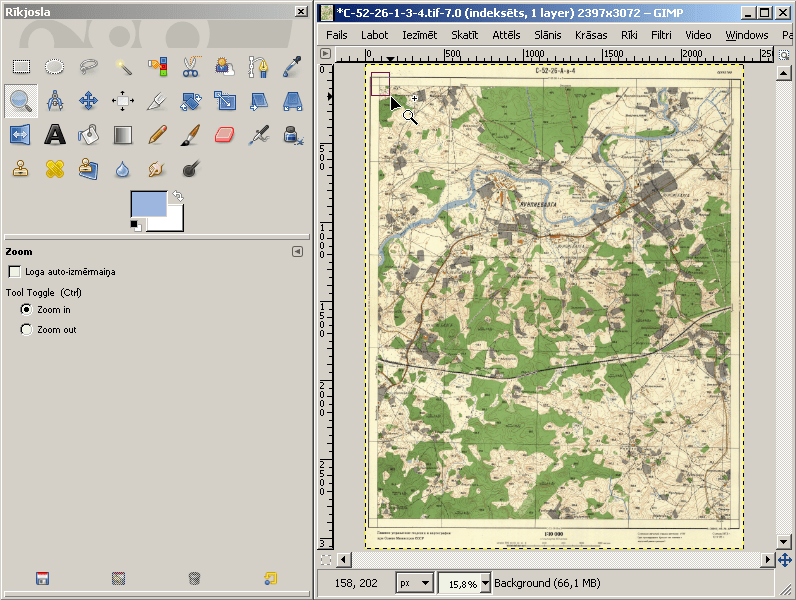Viewport: 796px width, 600px height.
Task: Open the zoom percentage dropdown
Action: coord(485,583)
